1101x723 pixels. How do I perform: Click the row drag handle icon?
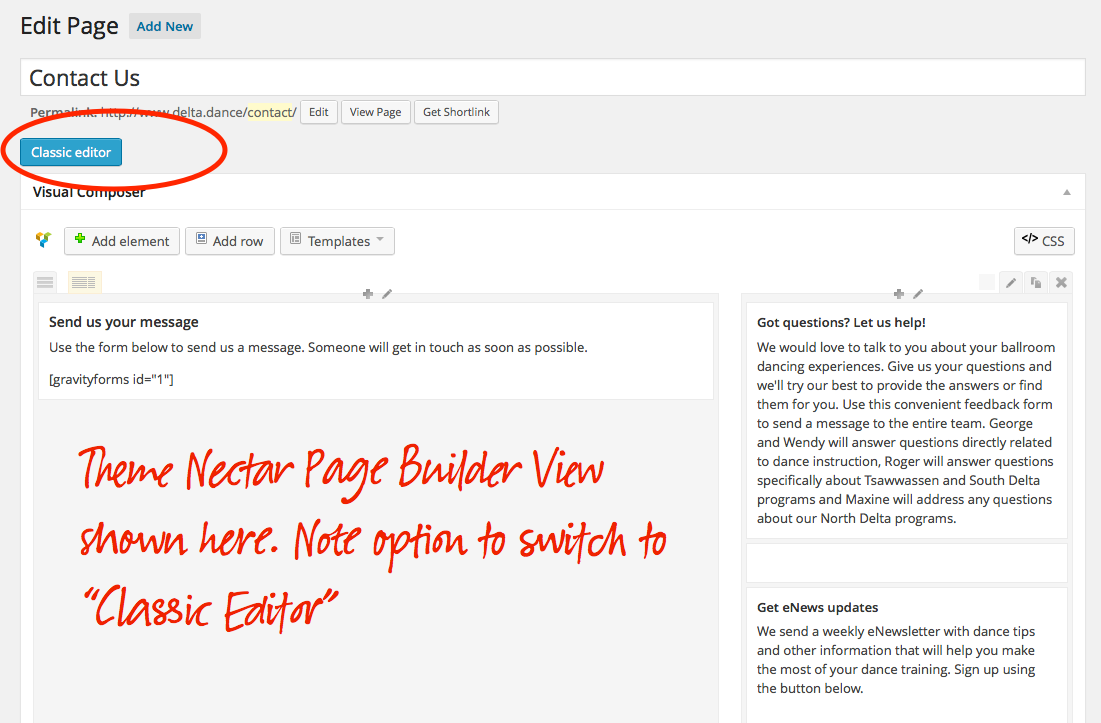pos(45,283)
